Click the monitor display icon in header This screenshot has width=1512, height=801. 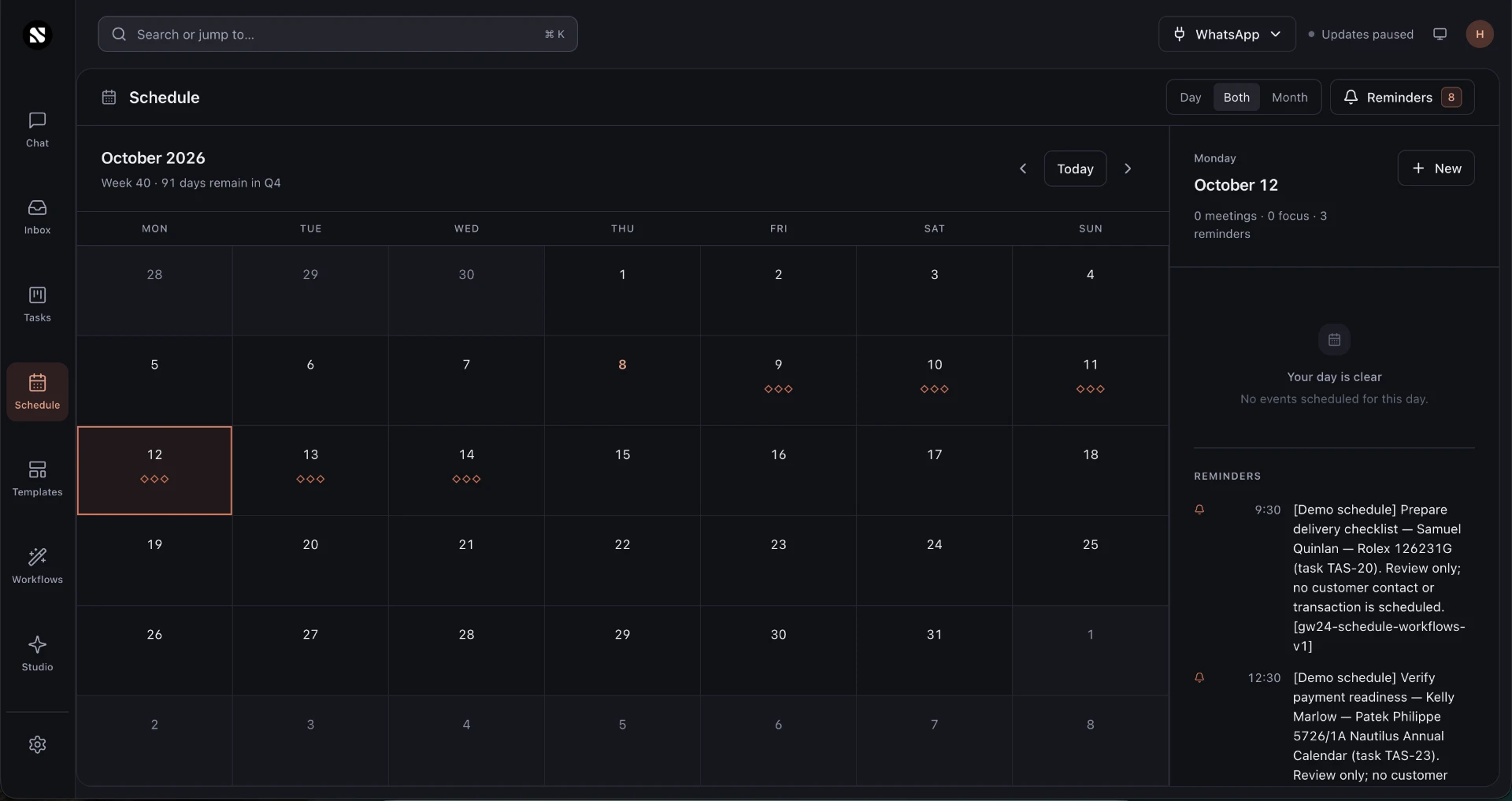pyautogui.click(x=1440, y=34)
